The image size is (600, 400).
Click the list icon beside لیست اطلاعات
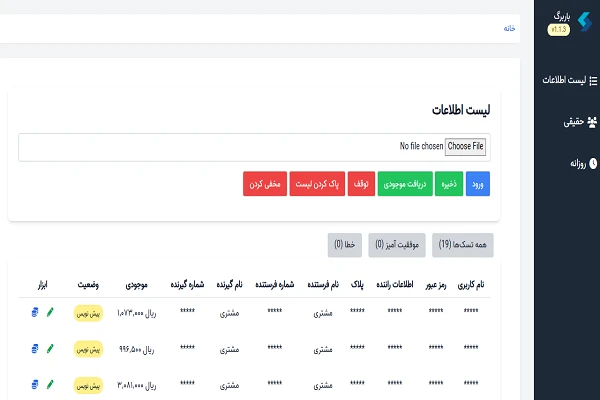pos(591,79)
